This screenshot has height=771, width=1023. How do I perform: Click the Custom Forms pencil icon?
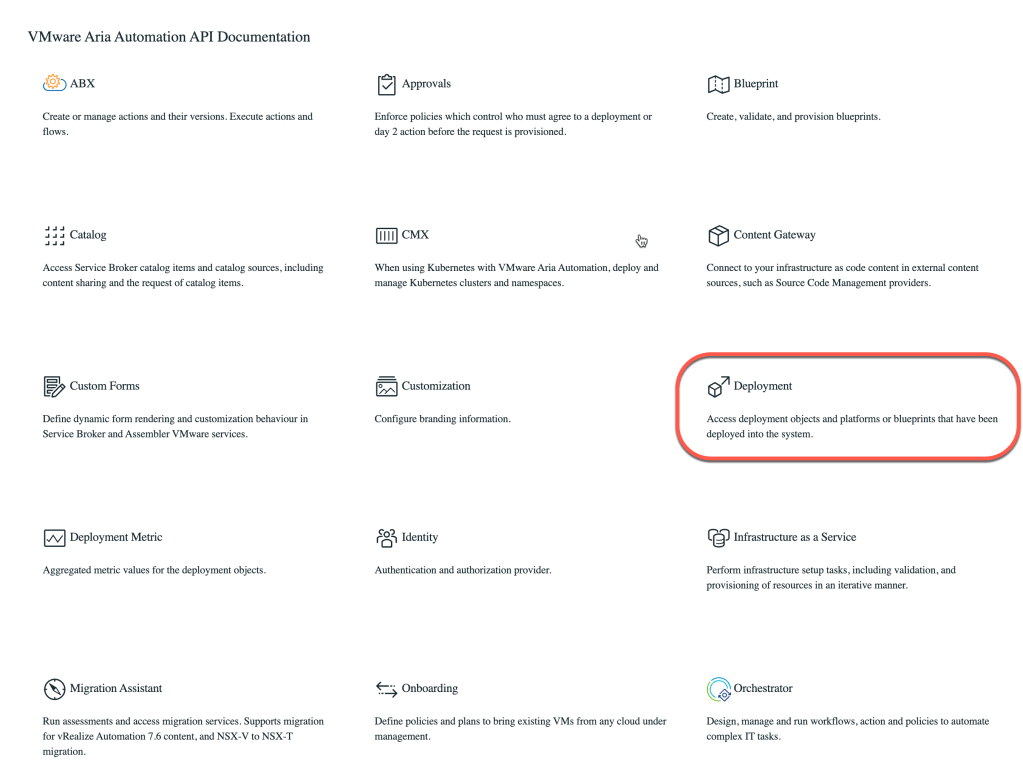tap(52, 386)
